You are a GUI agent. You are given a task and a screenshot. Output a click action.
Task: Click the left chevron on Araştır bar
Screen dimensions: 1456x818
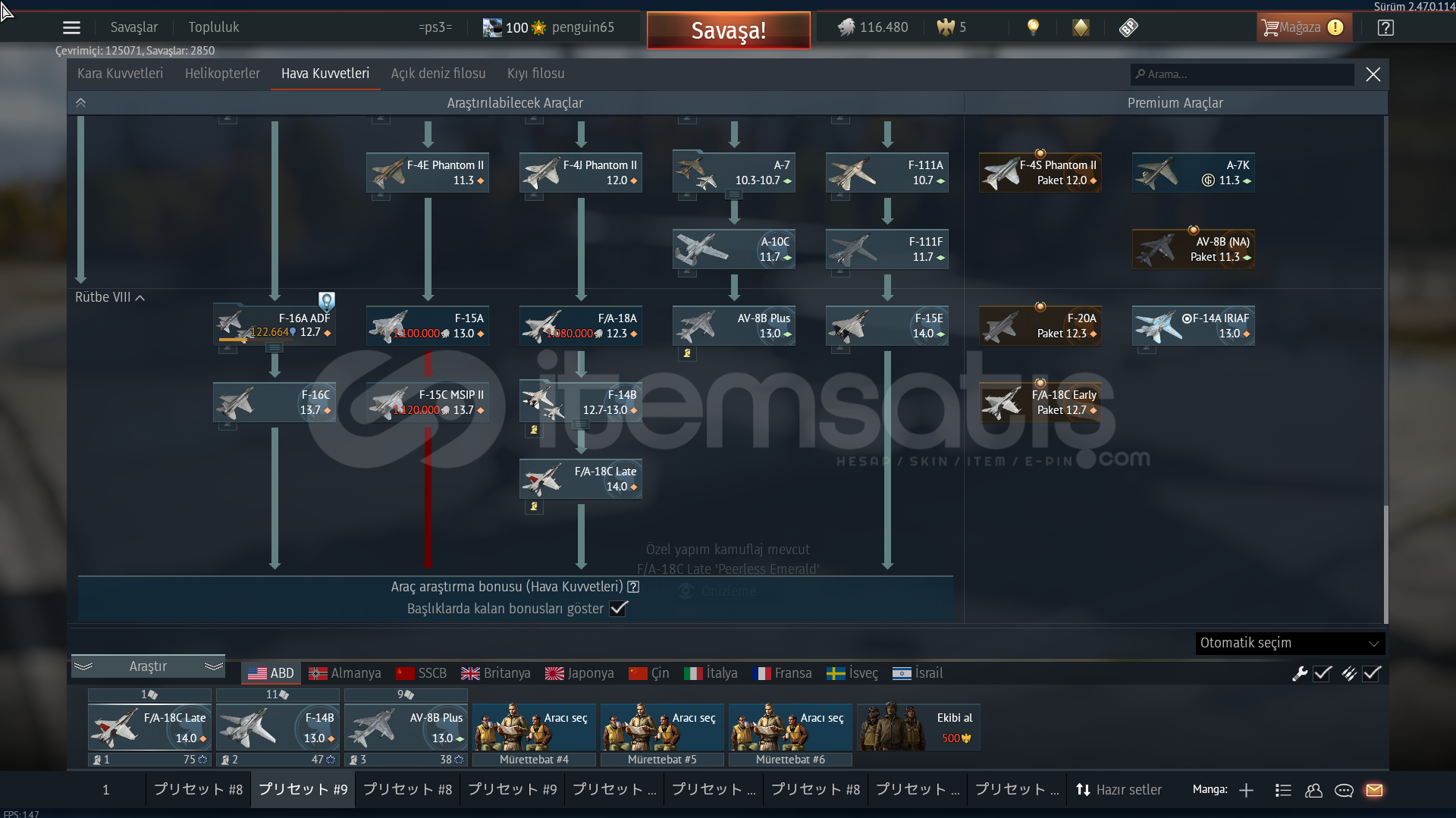pyautogui.click(x=83, y=666)
